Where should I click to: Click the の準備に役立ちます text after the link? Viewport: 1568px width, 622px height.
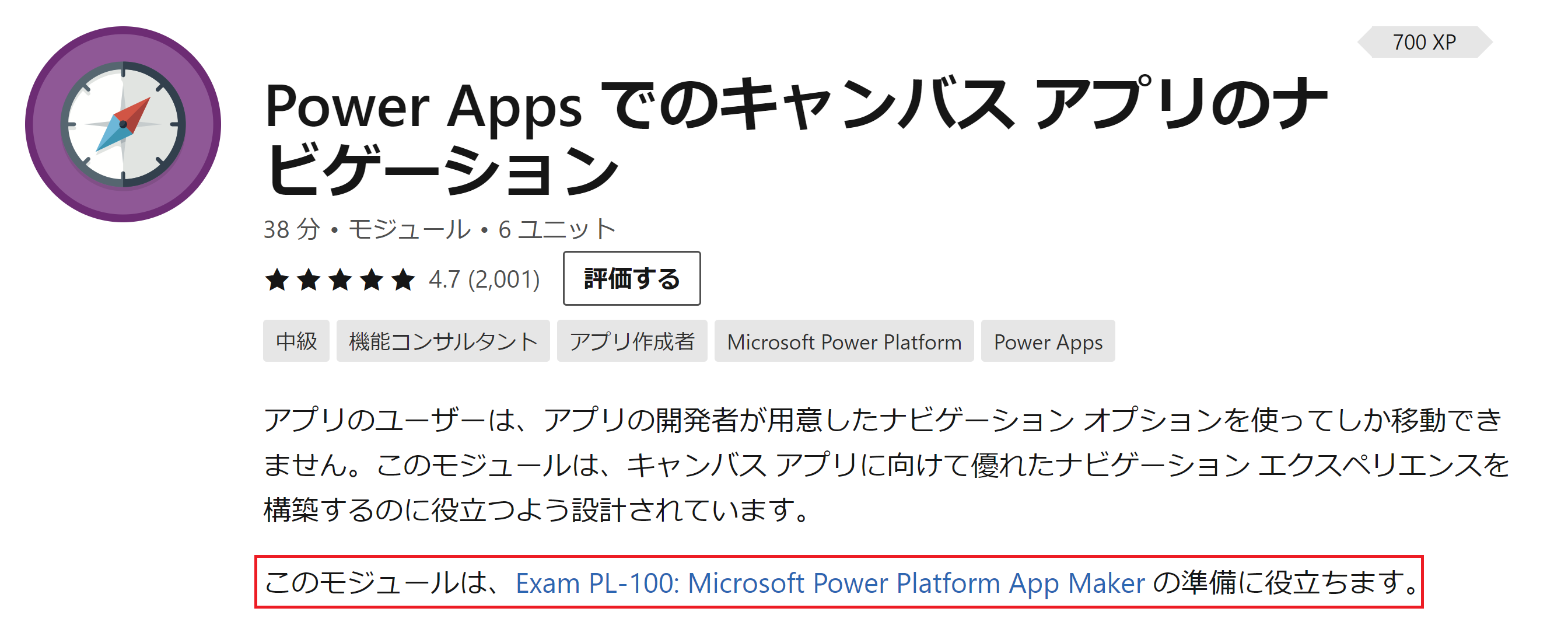pos(1284,583)
